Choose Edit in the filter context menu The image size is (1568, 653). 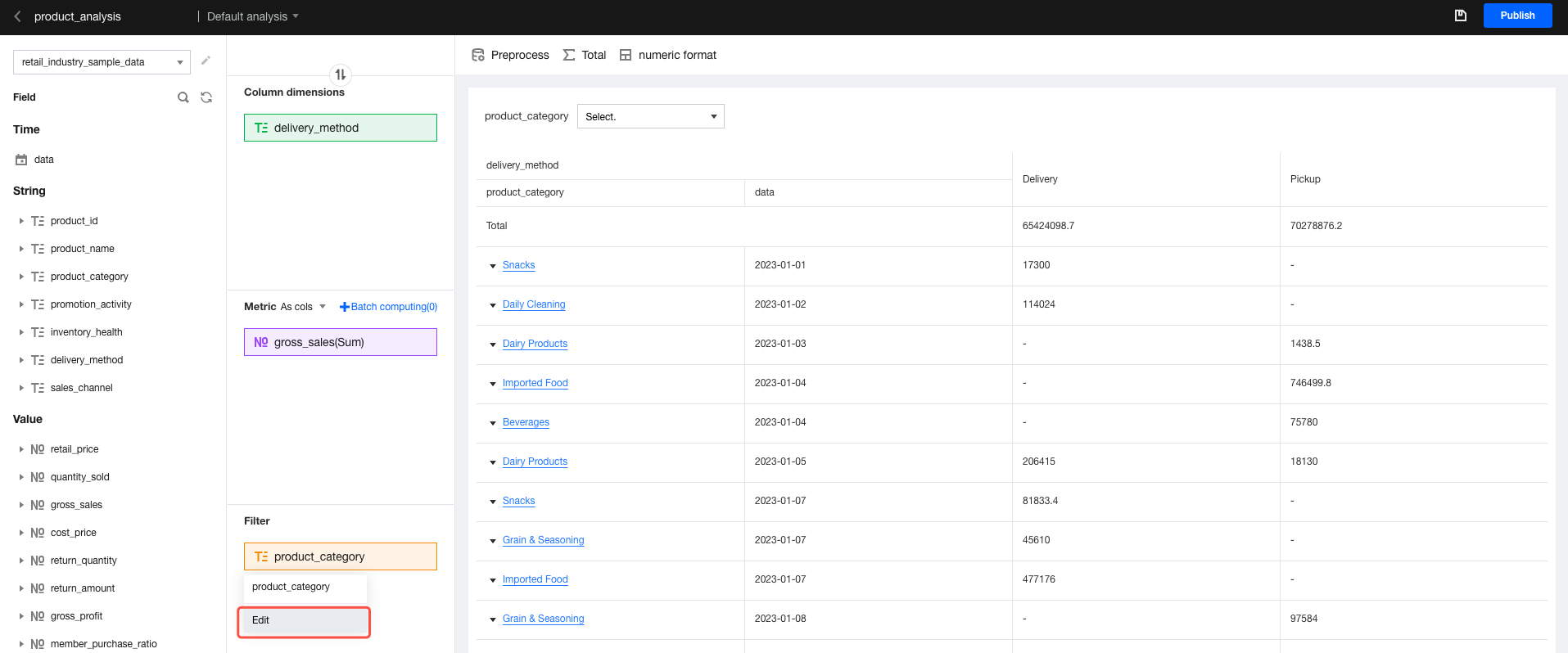tap(304, 620)
